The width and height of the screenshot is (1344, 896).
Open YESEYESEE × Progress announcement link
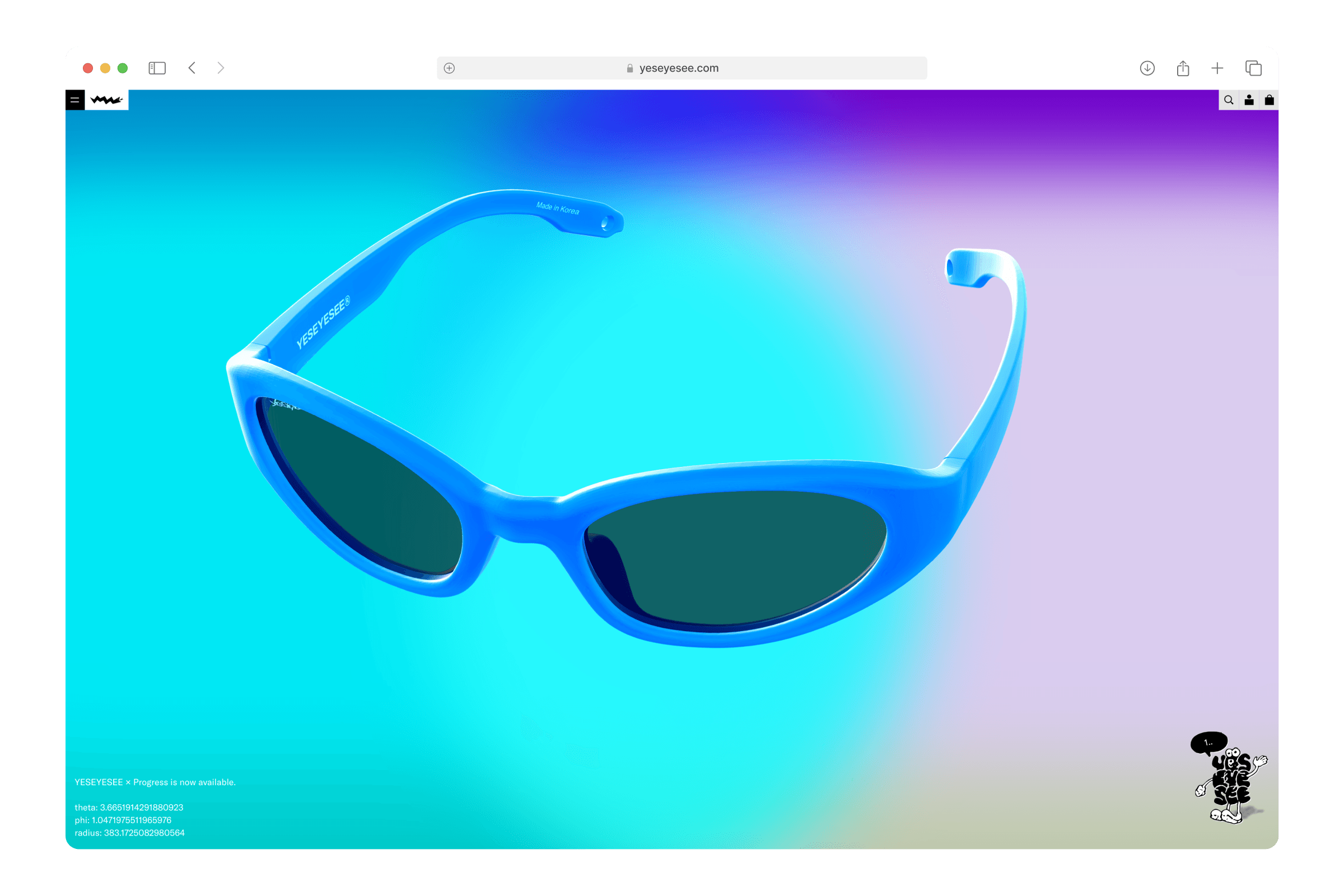point(155,782)
